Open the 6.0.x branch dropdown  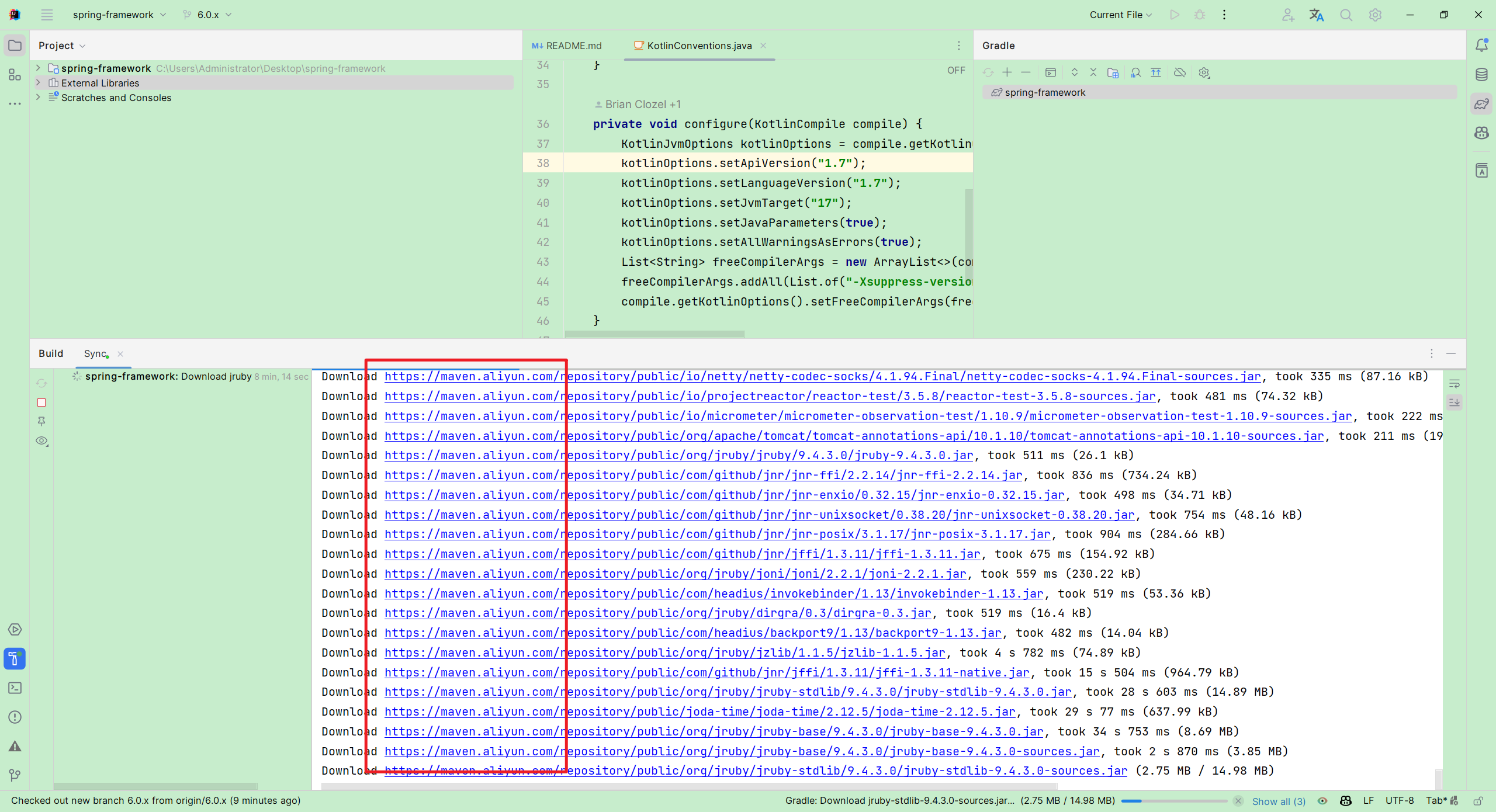pyautogui.click(x=207, y=15)
